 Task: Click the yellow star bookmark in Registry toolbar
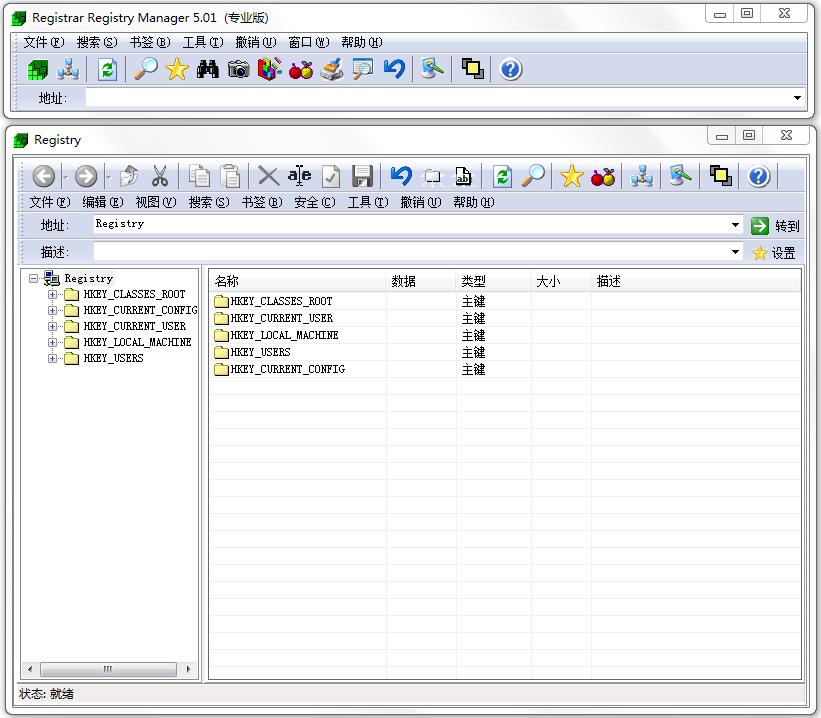tap(571, 176)
